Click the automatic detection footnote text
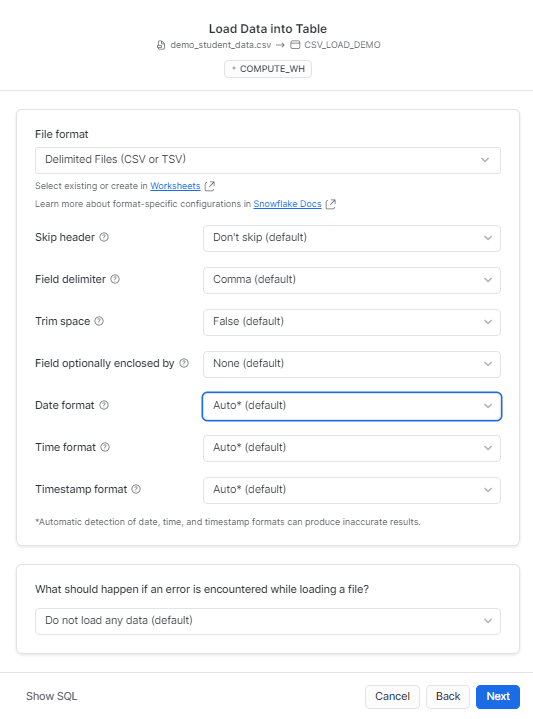The width and height of the screenshot is (533, 719). (x=228, y=522)
